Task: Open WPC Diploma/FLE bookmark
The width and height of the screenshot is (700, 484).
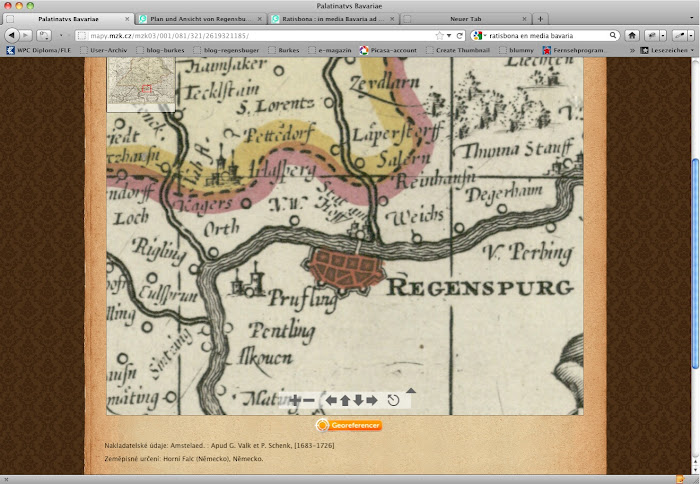Action: click(x=38, y=50)
